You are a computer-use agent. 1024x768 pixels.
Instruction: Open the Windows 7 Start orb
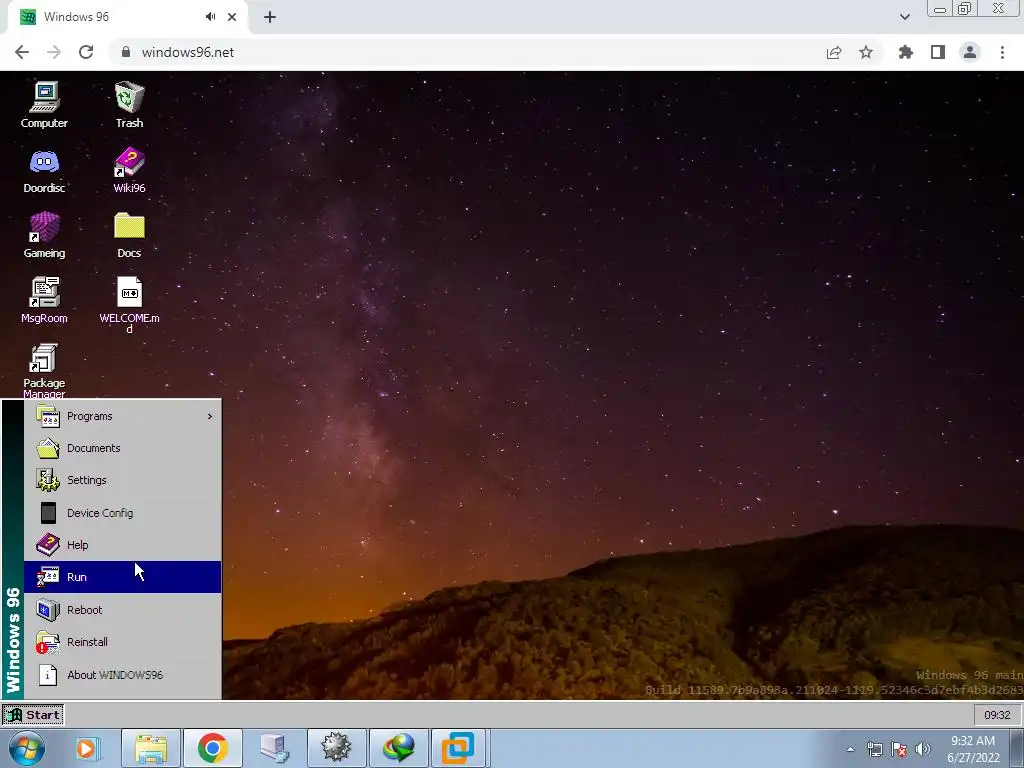[27, 748]
